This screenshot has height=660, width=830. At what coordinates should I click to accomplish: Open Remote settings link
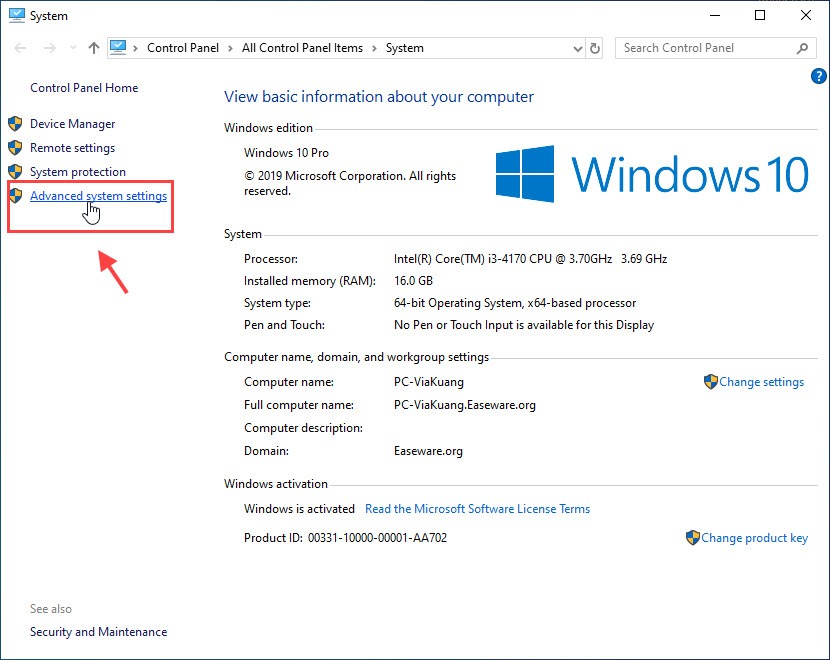[73, 148]
